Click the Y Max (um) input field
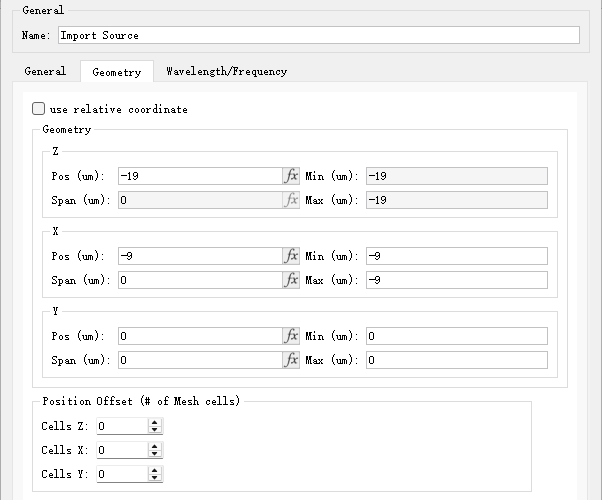The width and height of the screenshot is (602, 500). point(457,360)
